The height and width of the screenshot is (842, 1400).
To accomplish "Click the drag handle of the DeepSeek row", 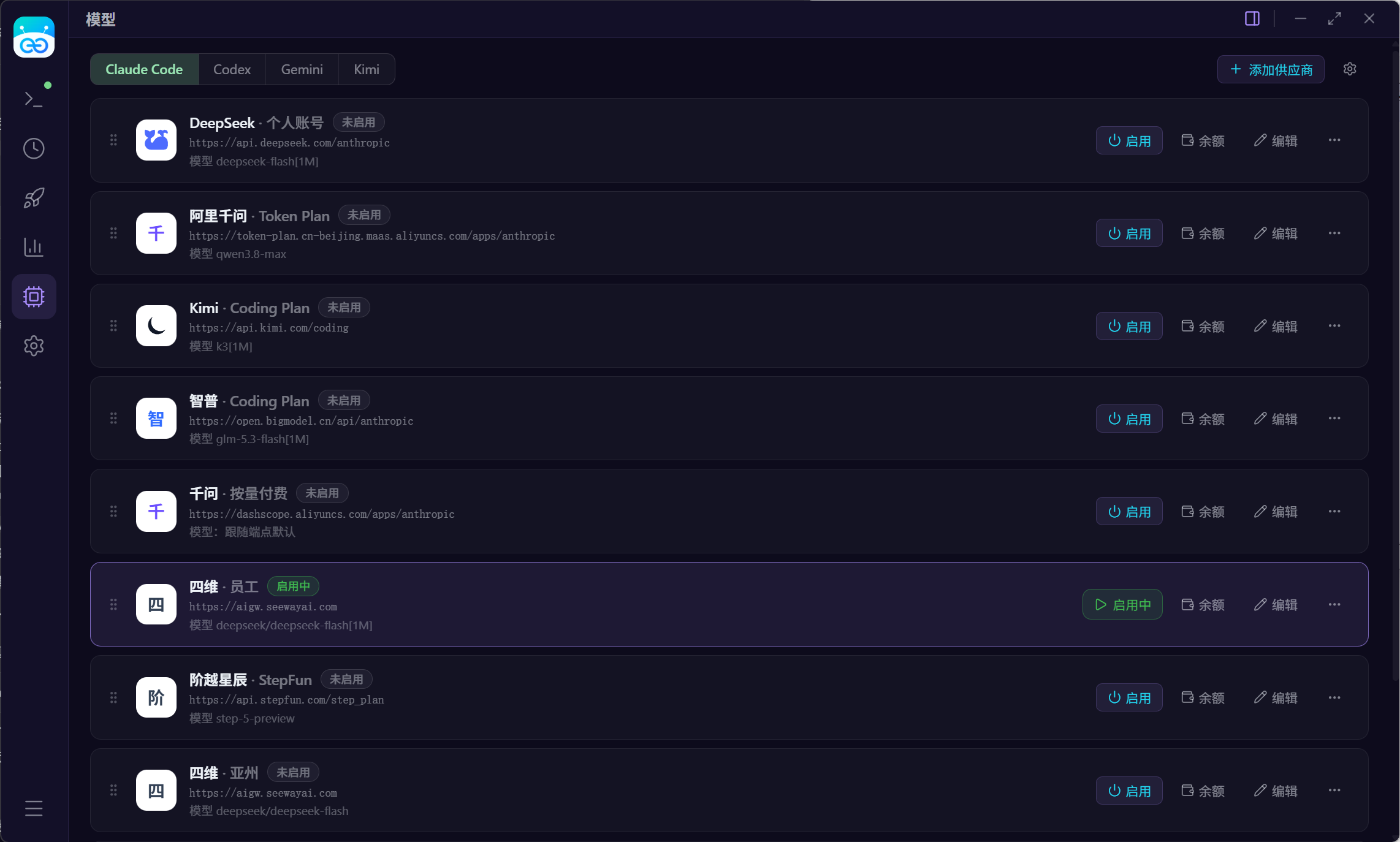I will pyautogui.click(x=113, y=140).
